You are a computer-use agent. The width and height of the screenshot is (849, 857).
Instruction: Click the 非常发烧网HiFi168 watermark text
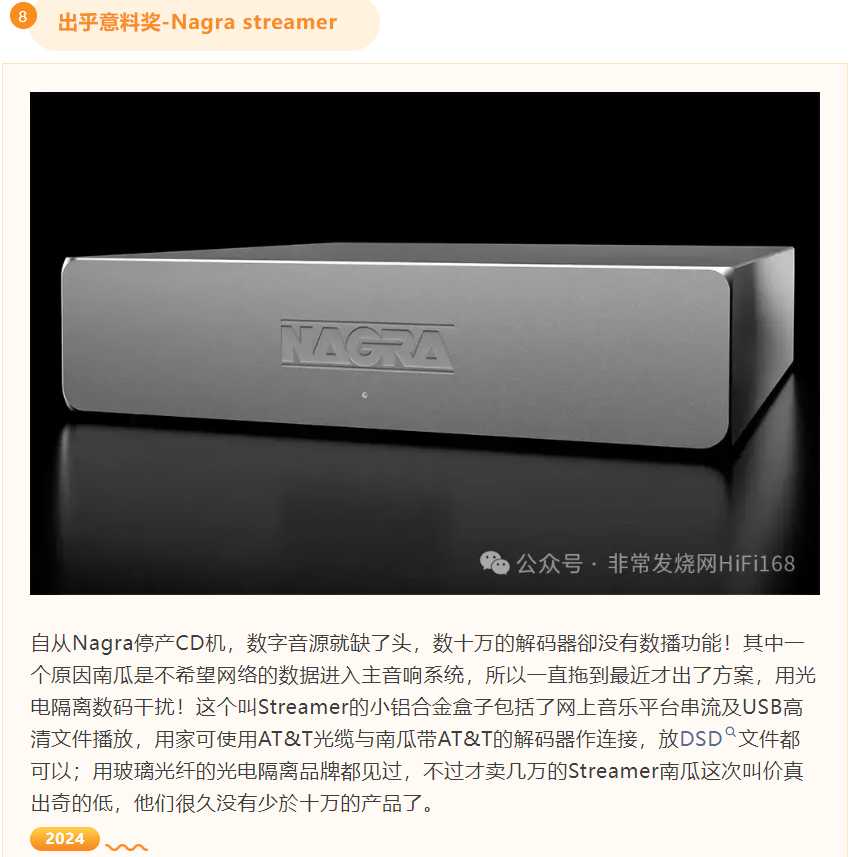[x=701, y=563]
